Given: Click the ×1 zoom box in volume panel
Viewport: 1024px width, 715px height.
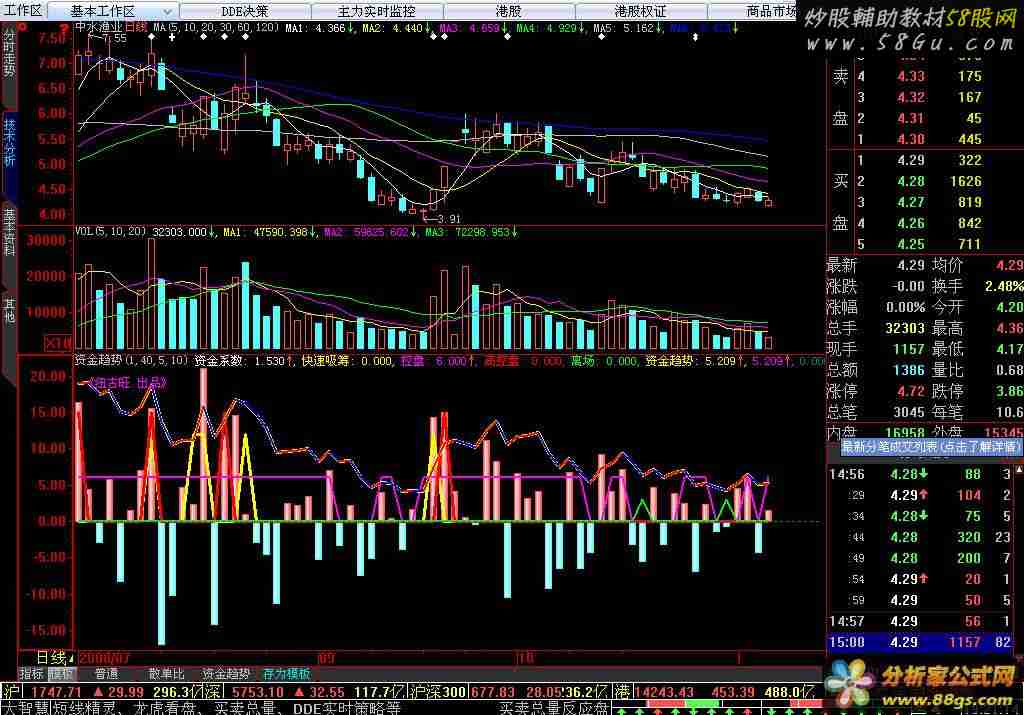Looking at the screenshot, I should point(58,343).
